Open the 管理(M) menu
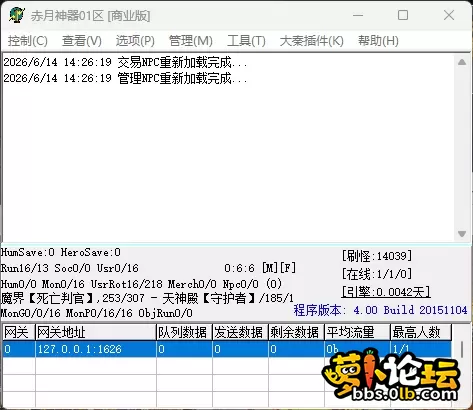This screenshot has width=473, height=410. (x=191, y=41)
